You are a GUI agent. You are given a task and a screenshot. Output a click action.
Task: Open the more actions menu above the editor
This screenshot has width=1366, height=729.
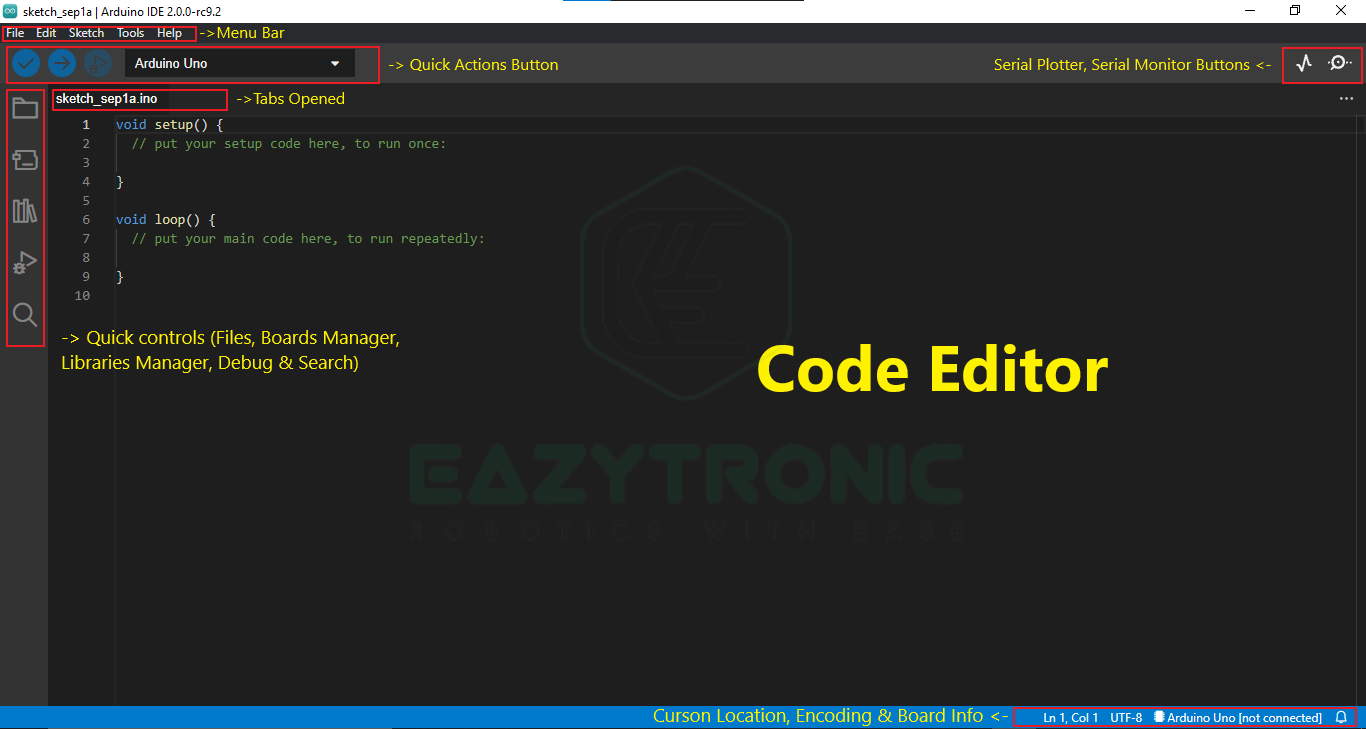click(1345, 99)
